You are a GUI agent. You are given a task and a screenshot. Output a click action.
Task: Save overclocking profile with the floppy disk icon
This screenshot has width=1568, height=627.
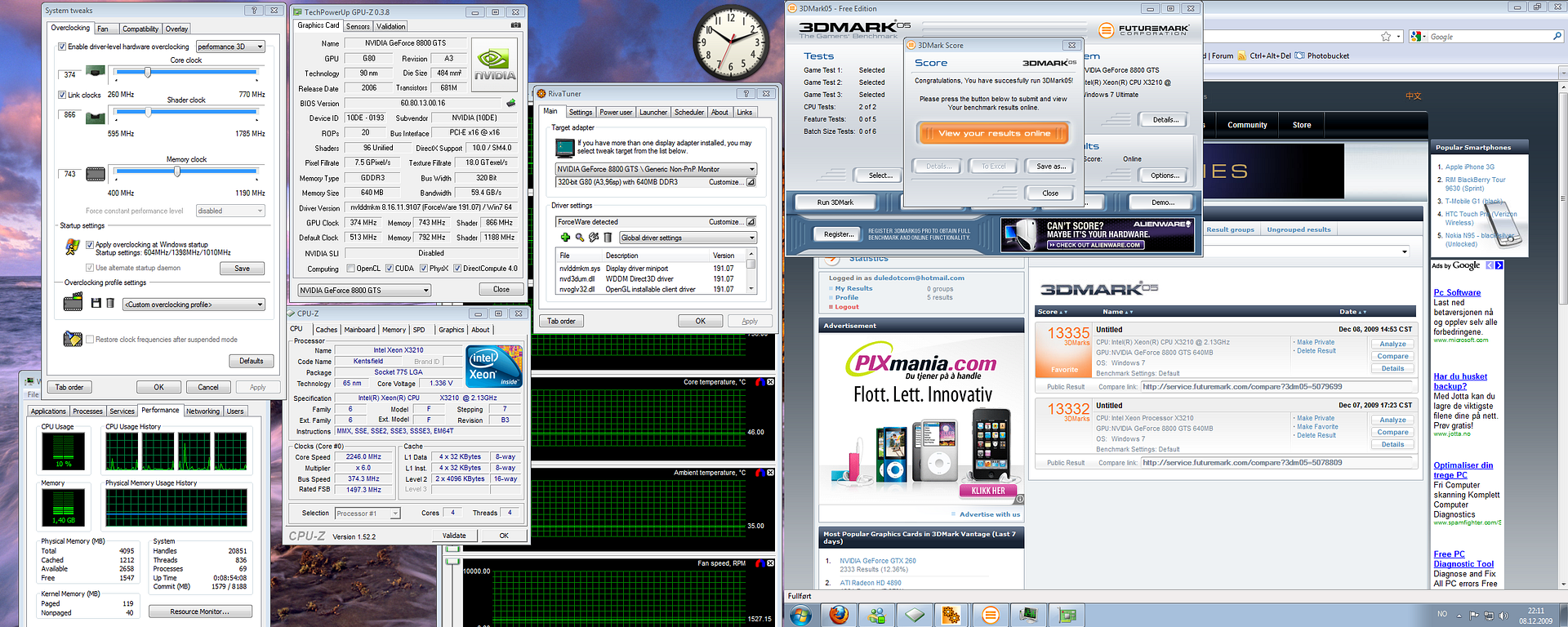[x=96, y=303]
